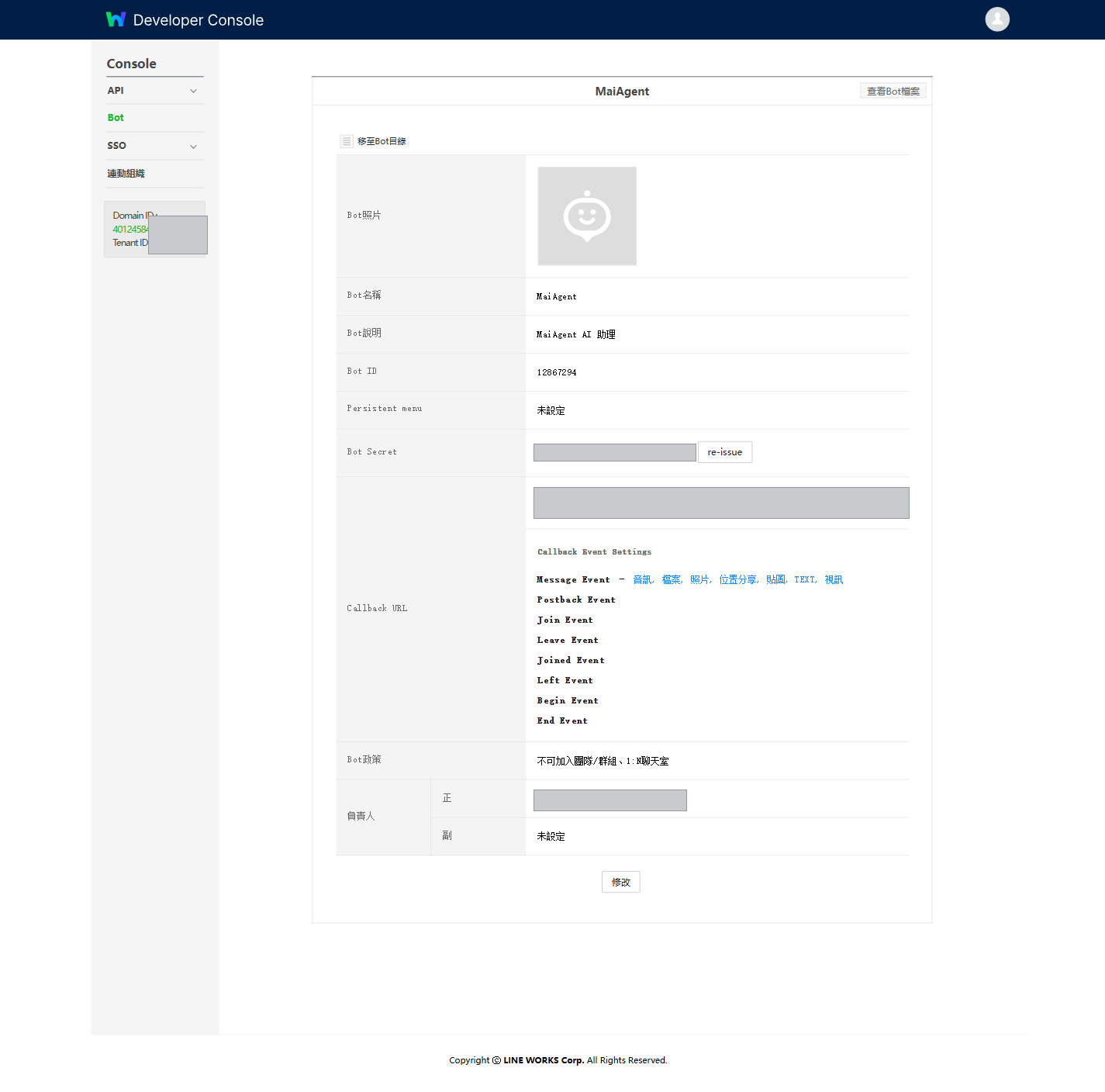Click the 音訊 message event link
1105x1092 pixels.
(642, 579)
